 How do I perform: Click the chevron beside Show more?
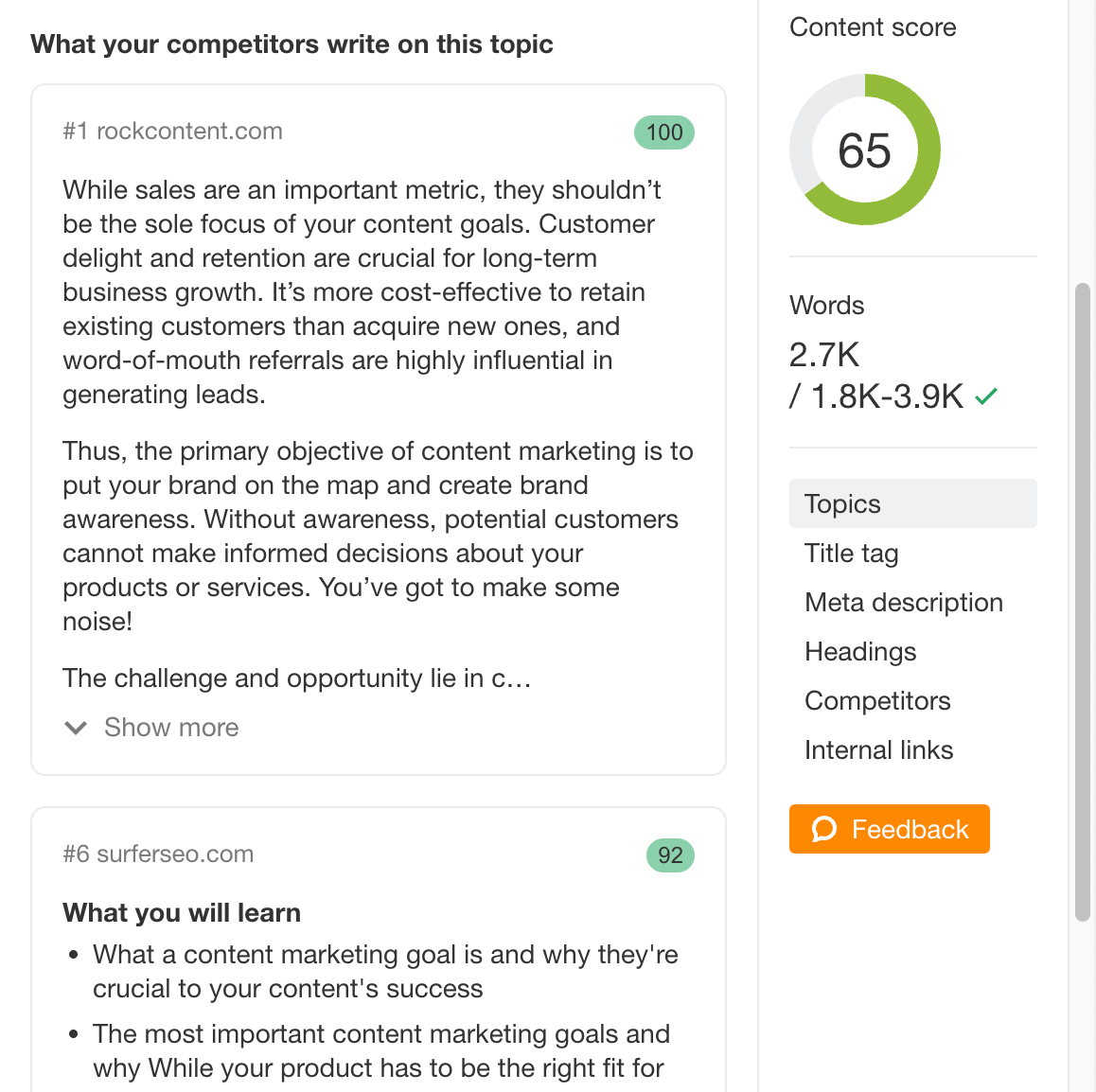pos(76,728)
